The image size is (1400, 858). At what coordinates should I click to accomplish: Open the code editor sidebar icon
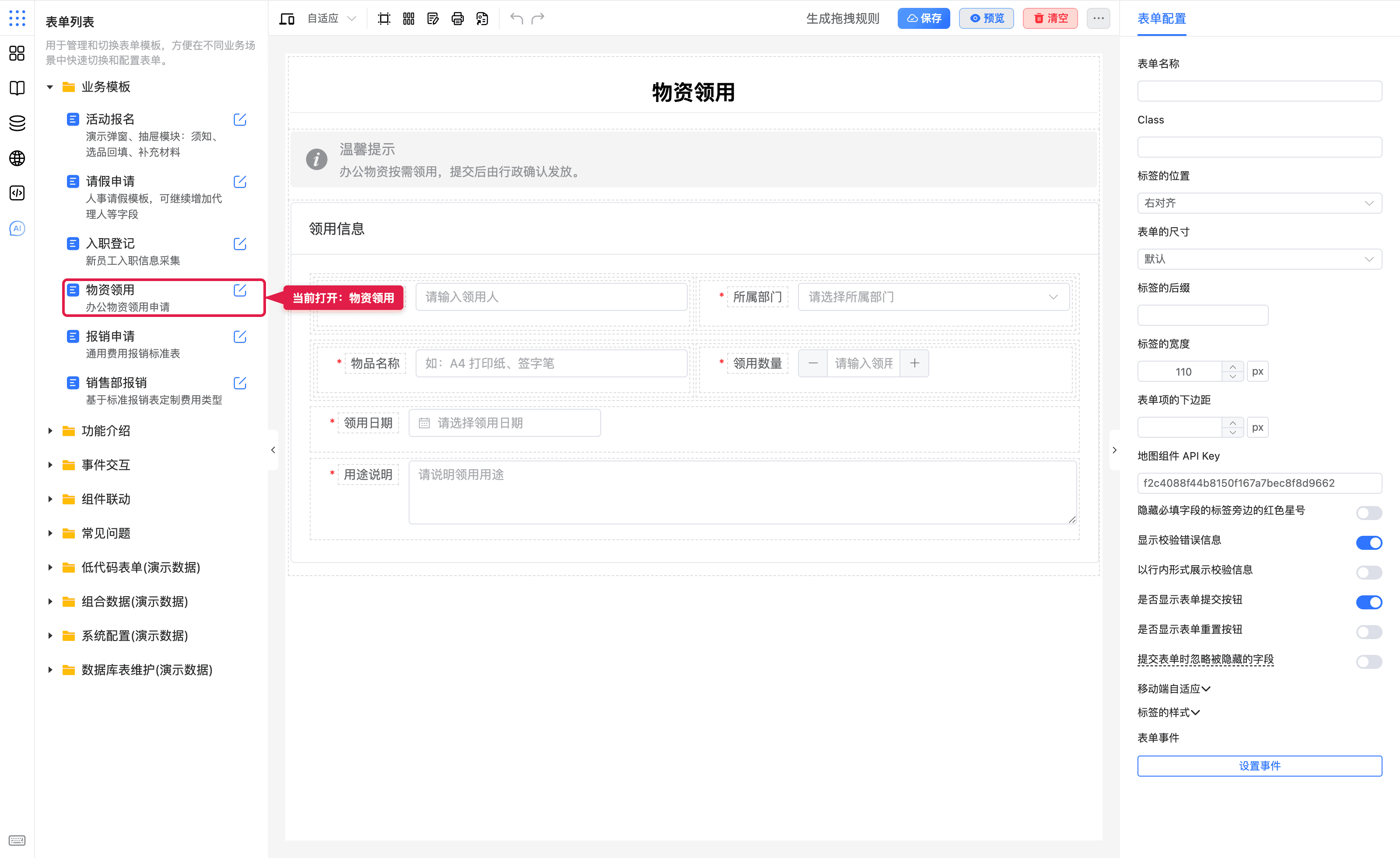pos(17,193)
